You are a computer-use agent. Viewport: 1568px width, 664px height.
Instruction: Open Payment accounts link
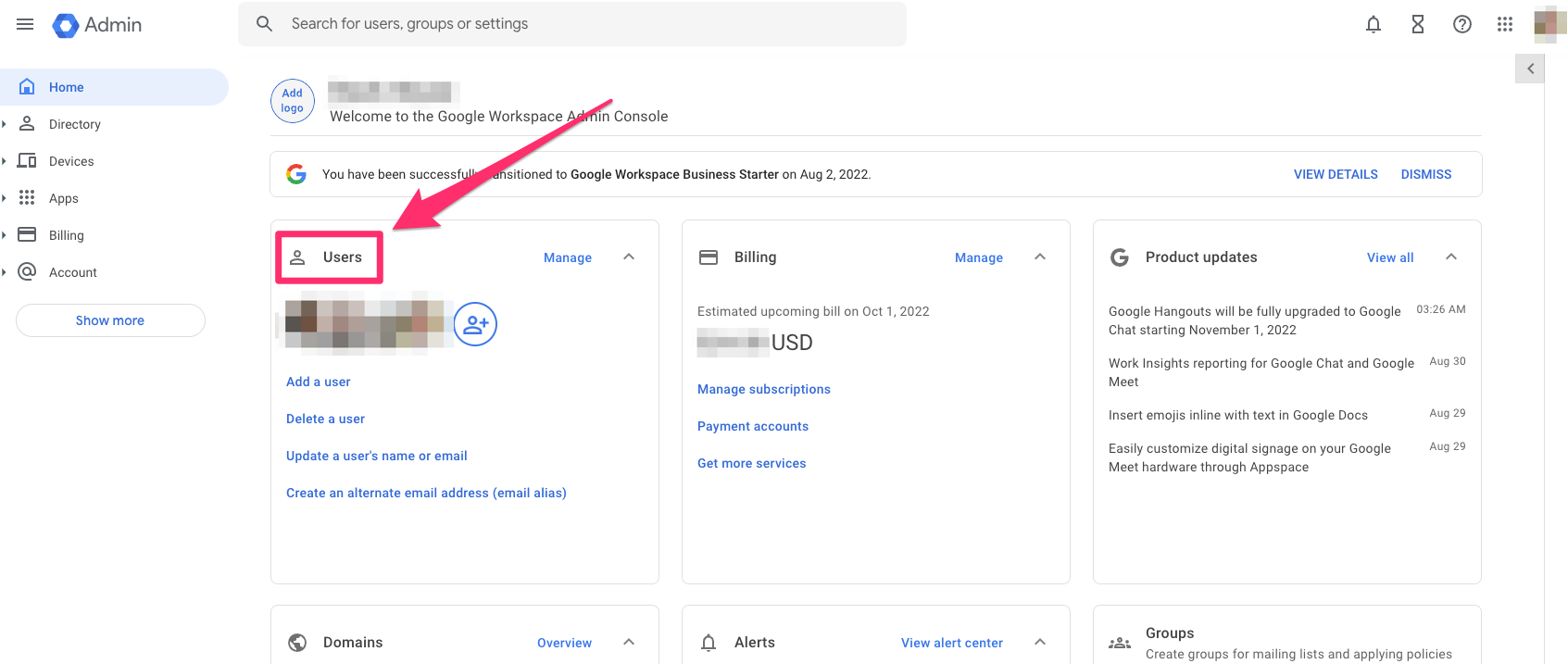tap(753, 426)
